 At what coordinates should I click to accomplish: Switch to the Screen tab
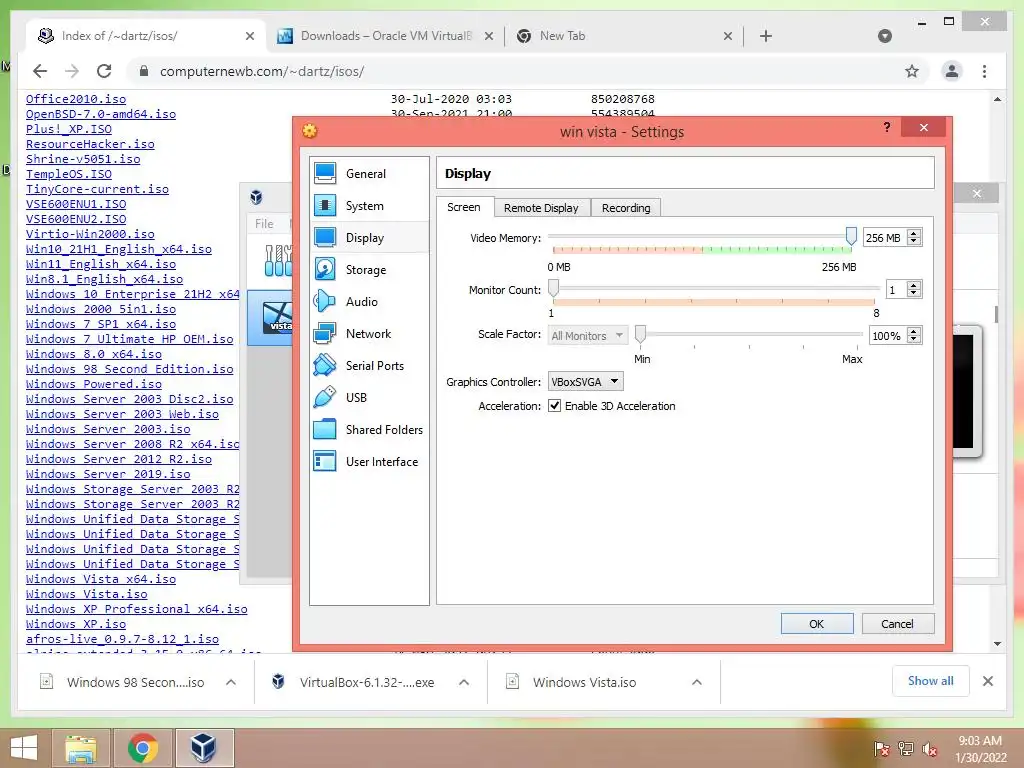pyautogui.click(x=464, y=207)
